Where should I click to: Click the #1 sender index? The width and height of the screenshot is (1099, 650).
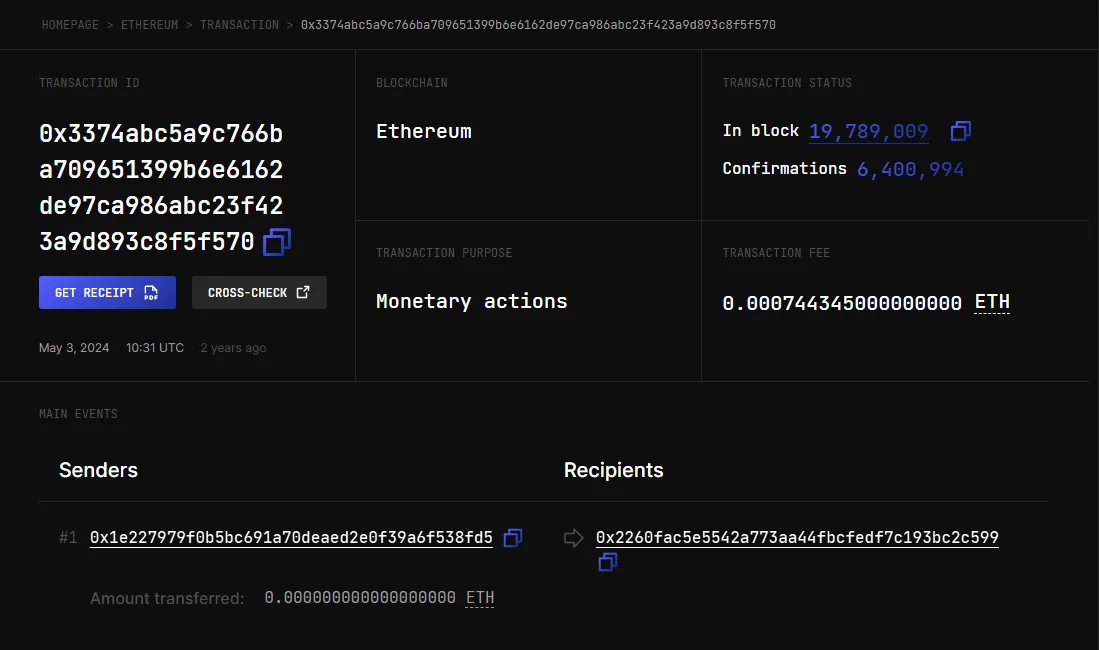point(68,538)
